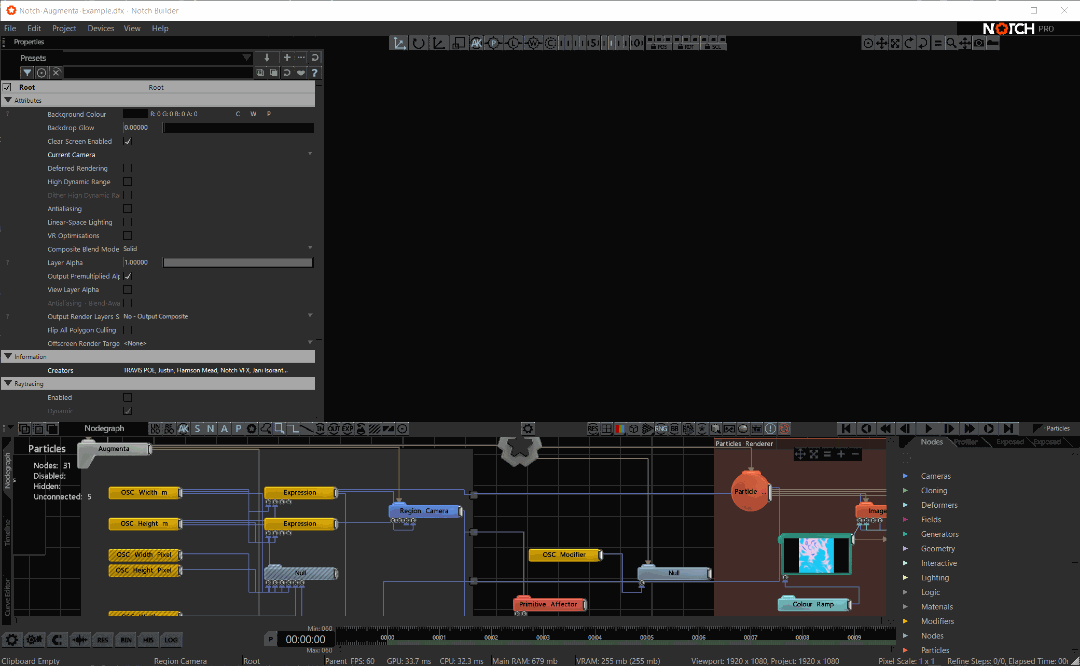This screenshot has width=1080, height=666.
Task: Adjust the Backdrop Glow slider
Action: (x=238, y=127)
